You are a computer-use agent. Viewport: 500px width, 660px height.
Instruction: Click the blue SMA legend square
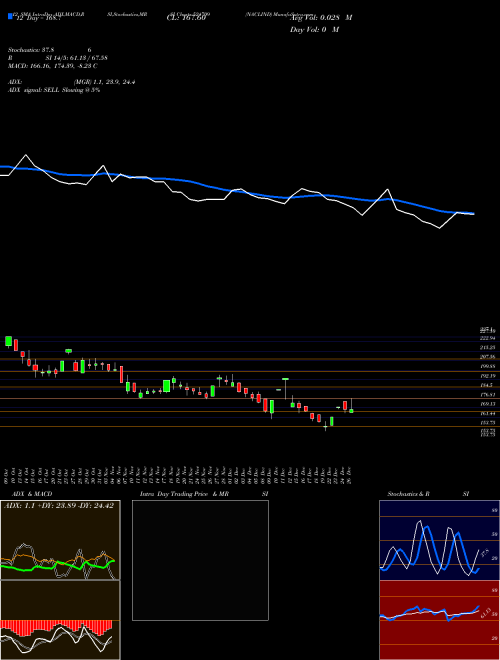(10, 16)
